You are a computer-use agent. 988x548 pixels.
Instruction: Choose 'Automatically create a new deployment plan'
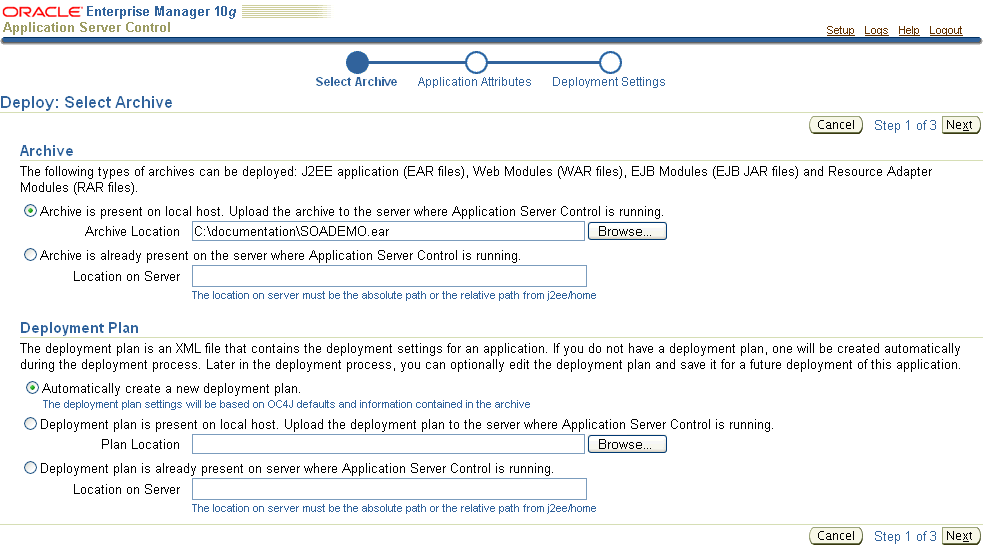(x=32, y=388)
